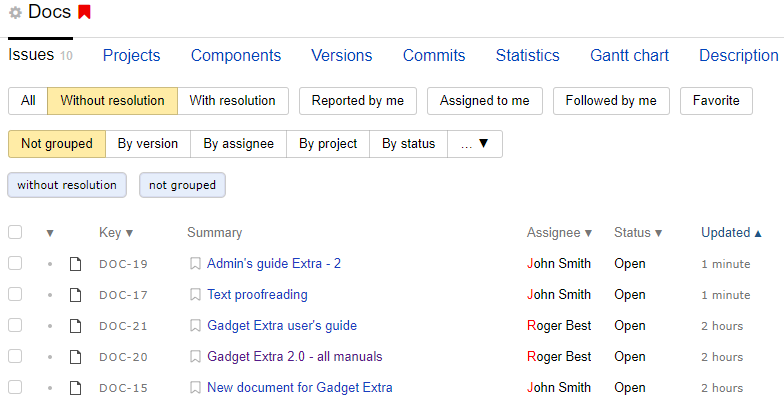Image resolution: width=784 pixels, height=402 pixels.
Task: Open the Statistics tab
Action: [528, 56]
